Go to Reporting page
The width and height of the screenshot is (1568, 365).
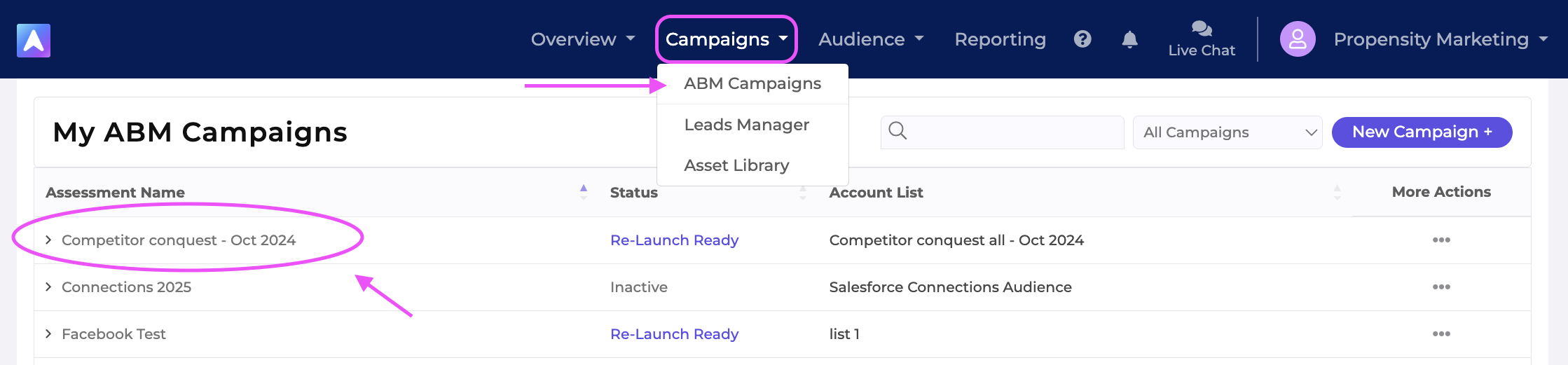(x=1000, y=39)
